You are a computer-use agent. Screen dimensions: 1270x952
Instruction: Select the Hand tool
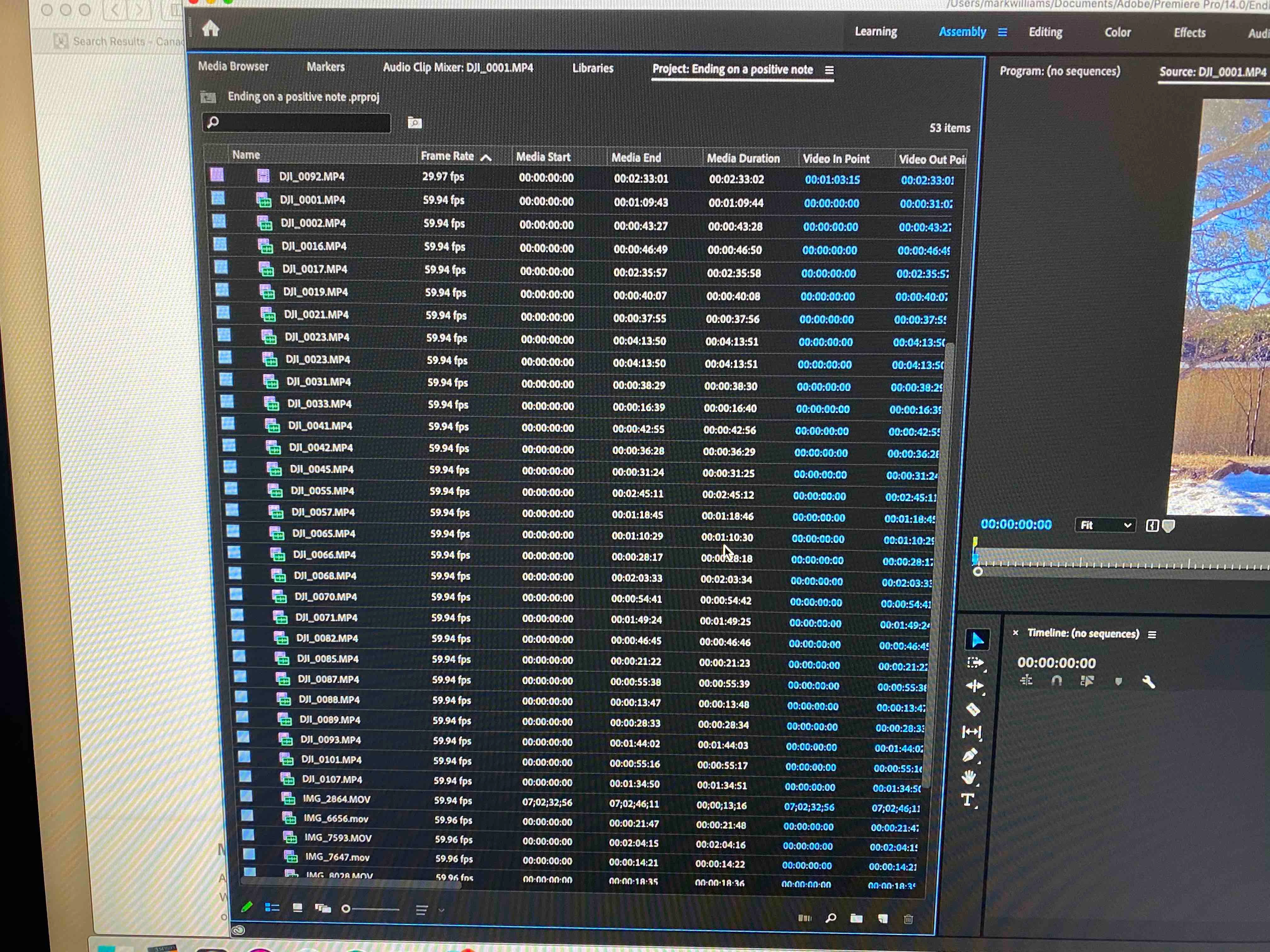tap(969, 778)
